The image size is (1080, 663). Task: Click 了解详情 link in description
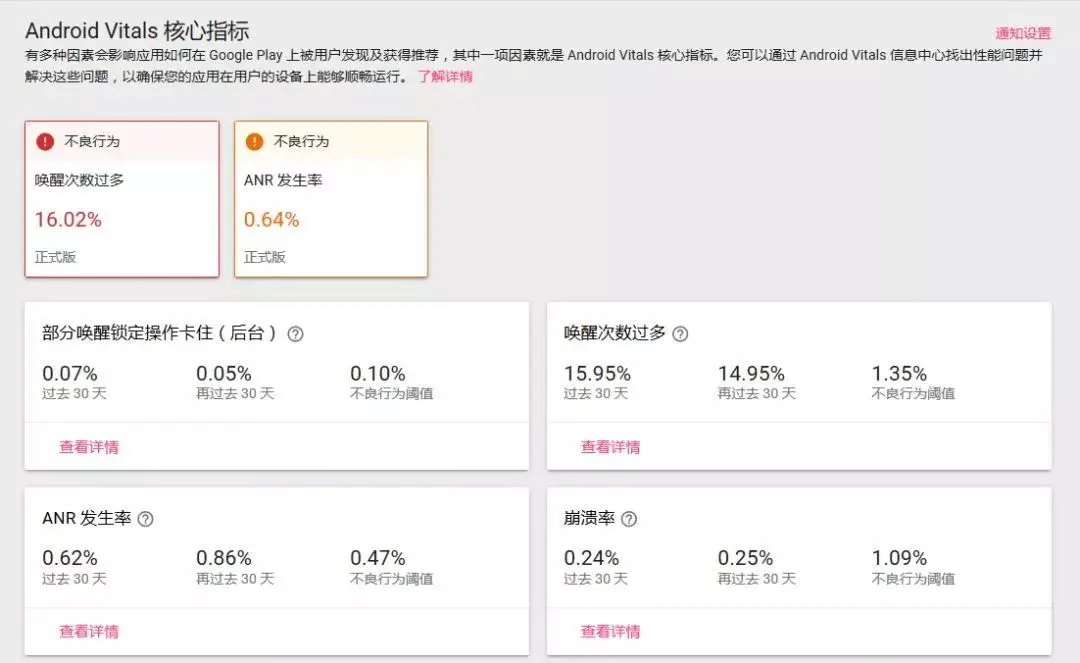445,76
